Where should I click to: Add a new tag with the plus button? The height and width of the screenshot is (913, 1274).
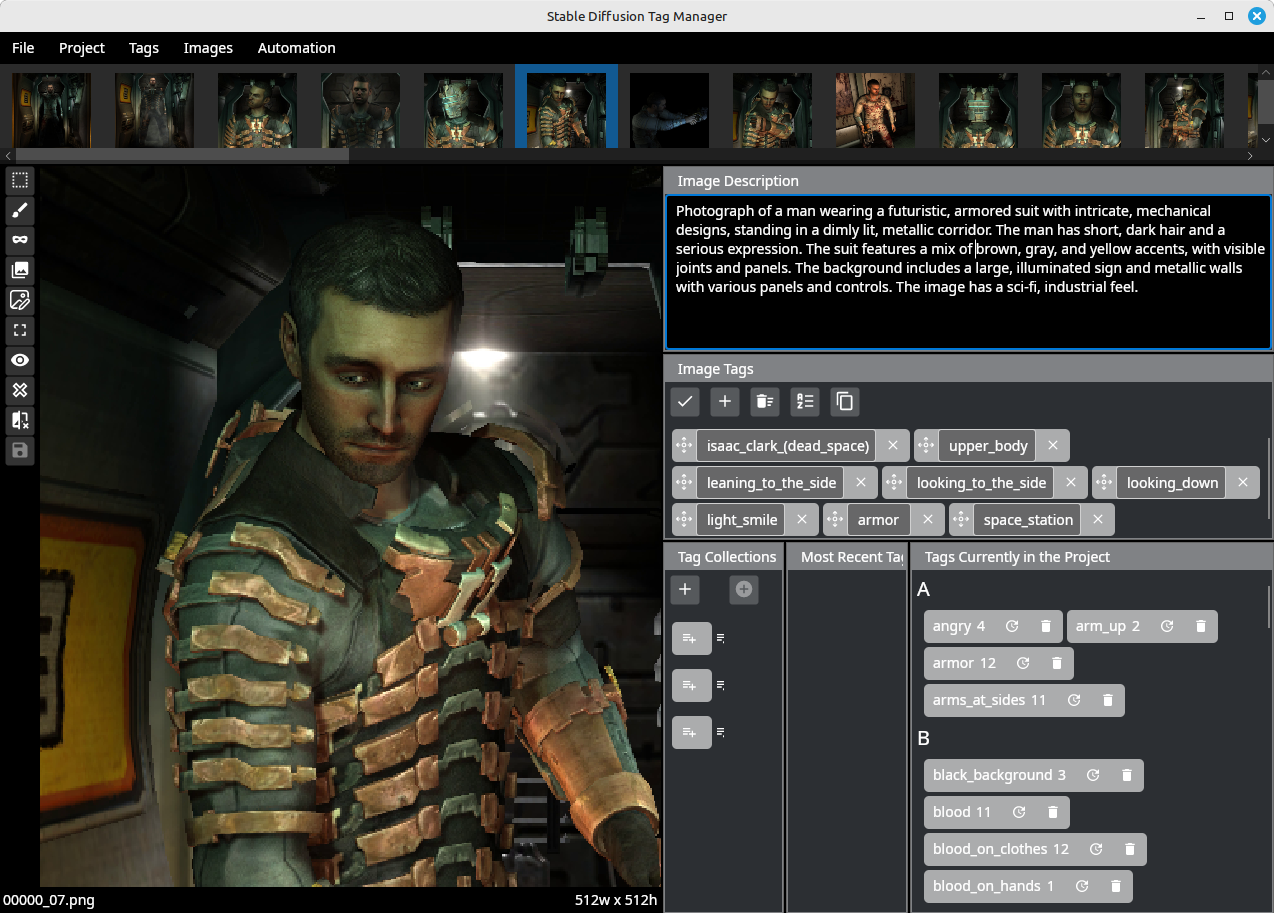(725, 402)
